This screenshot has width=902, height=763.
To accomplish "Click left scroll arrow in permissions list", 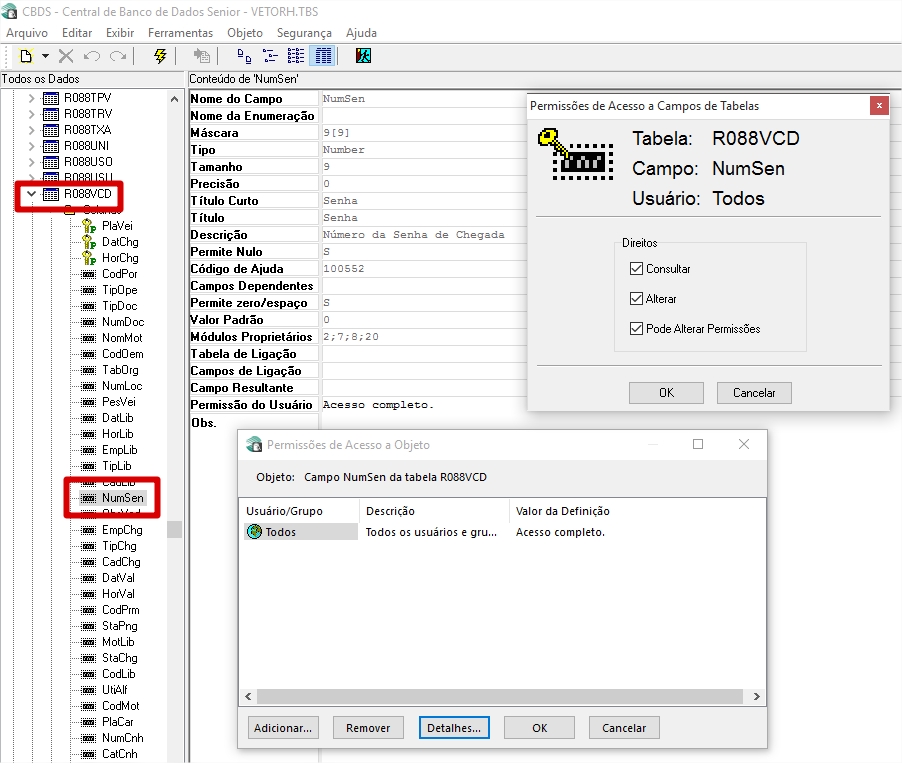I will (x=248, y=696).
